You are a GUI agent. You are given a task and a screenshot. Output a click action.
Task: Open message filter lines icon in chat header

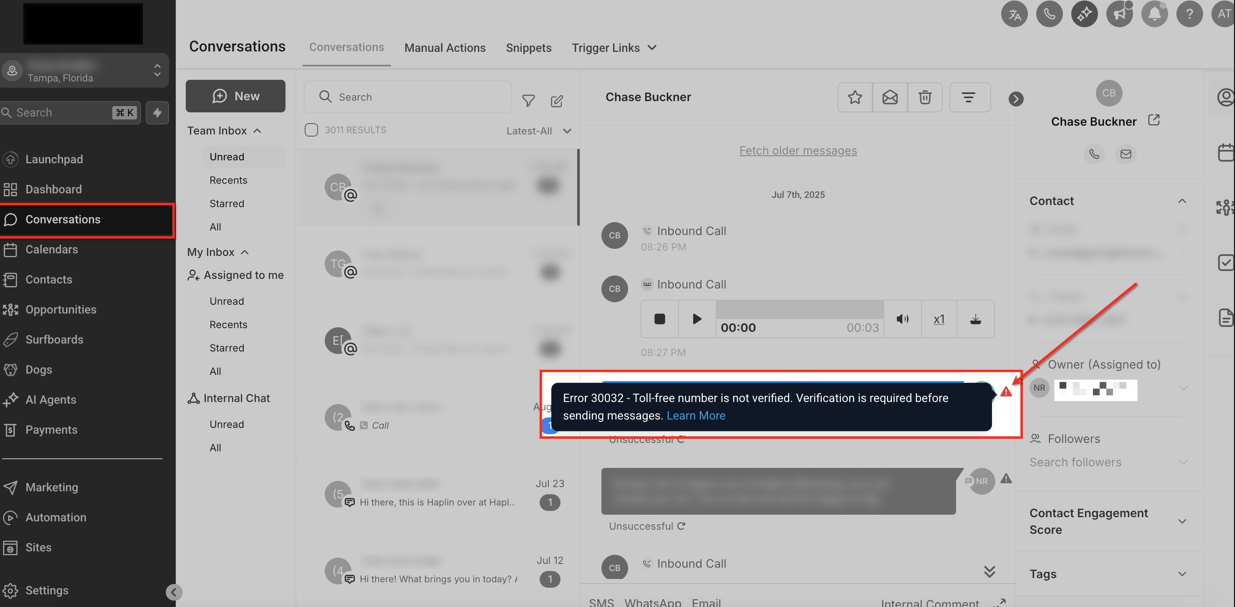click(x=969, y=97)
